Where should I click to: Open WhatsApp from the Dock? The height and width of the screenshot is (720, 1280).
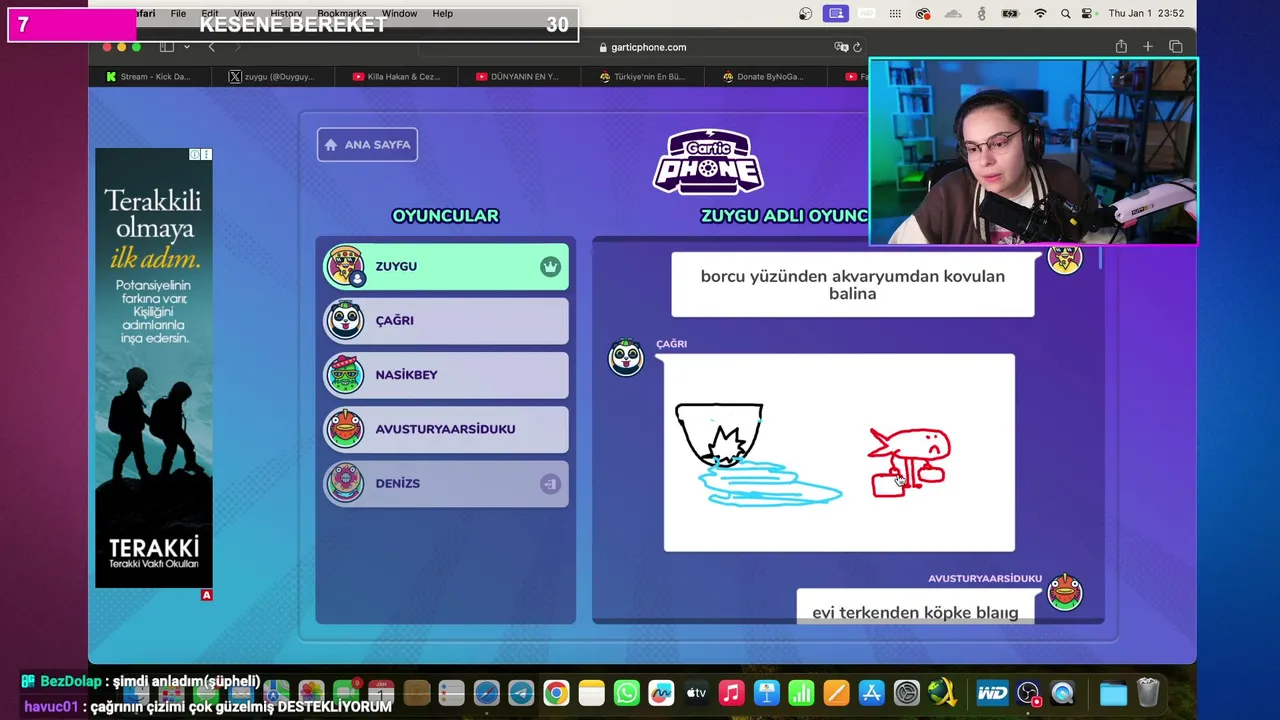[x=627, y=693]
